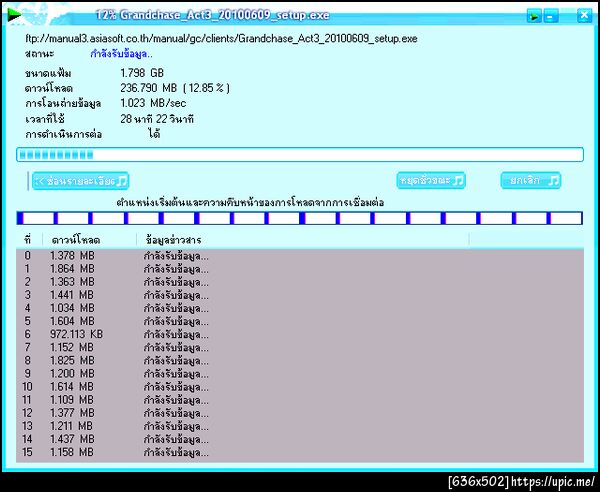Click the การโอนถ่ายข้อมูล label
The height and width of the screenshot is (492, 600).
[x=63, y=103]
